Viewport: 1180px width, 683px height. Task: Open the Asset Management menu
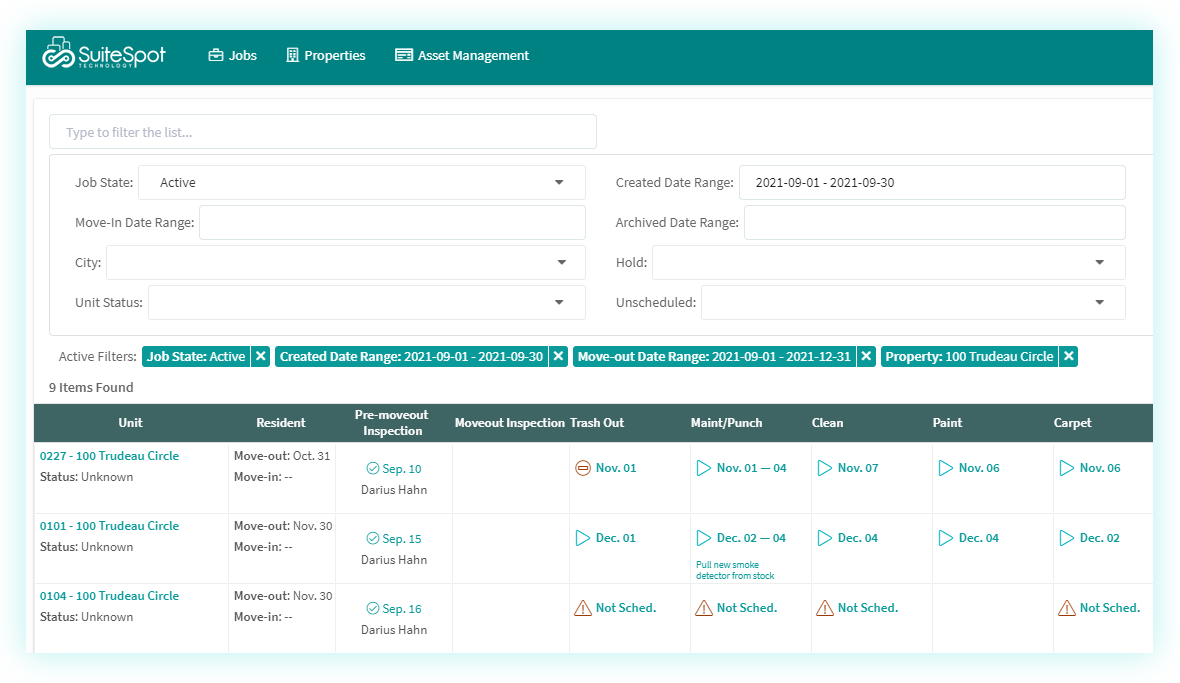click(462, 56)
